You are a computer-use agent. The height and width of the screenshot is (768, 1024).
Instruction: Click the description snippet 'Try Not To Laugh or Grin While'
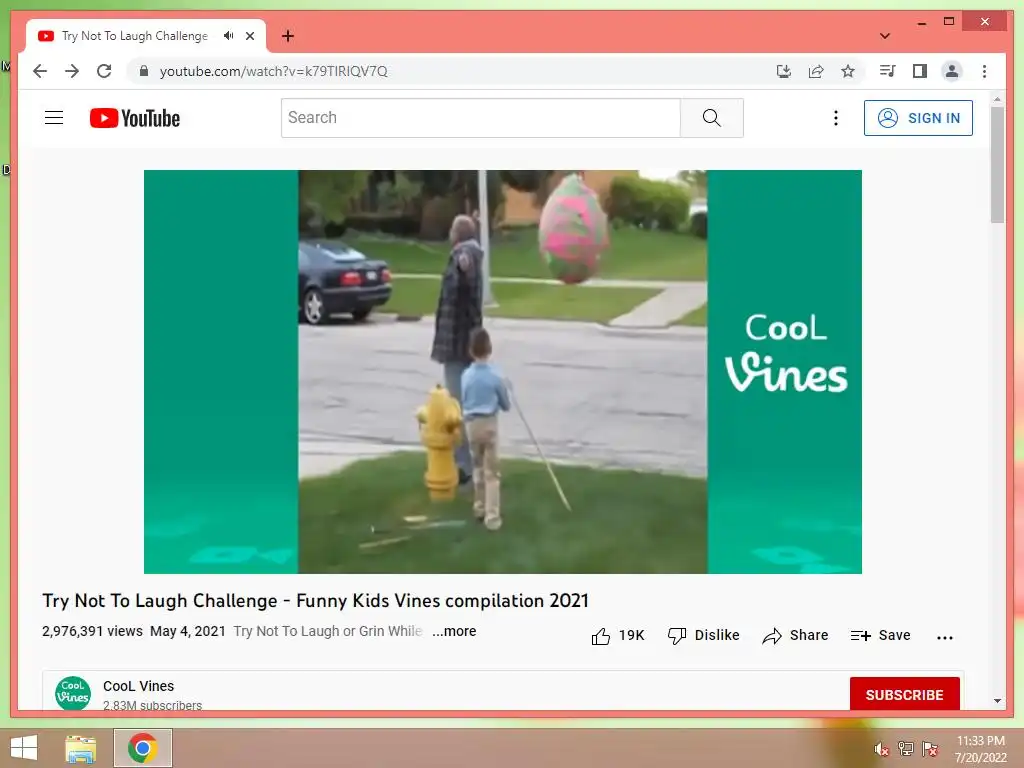[x=328, y=631]
